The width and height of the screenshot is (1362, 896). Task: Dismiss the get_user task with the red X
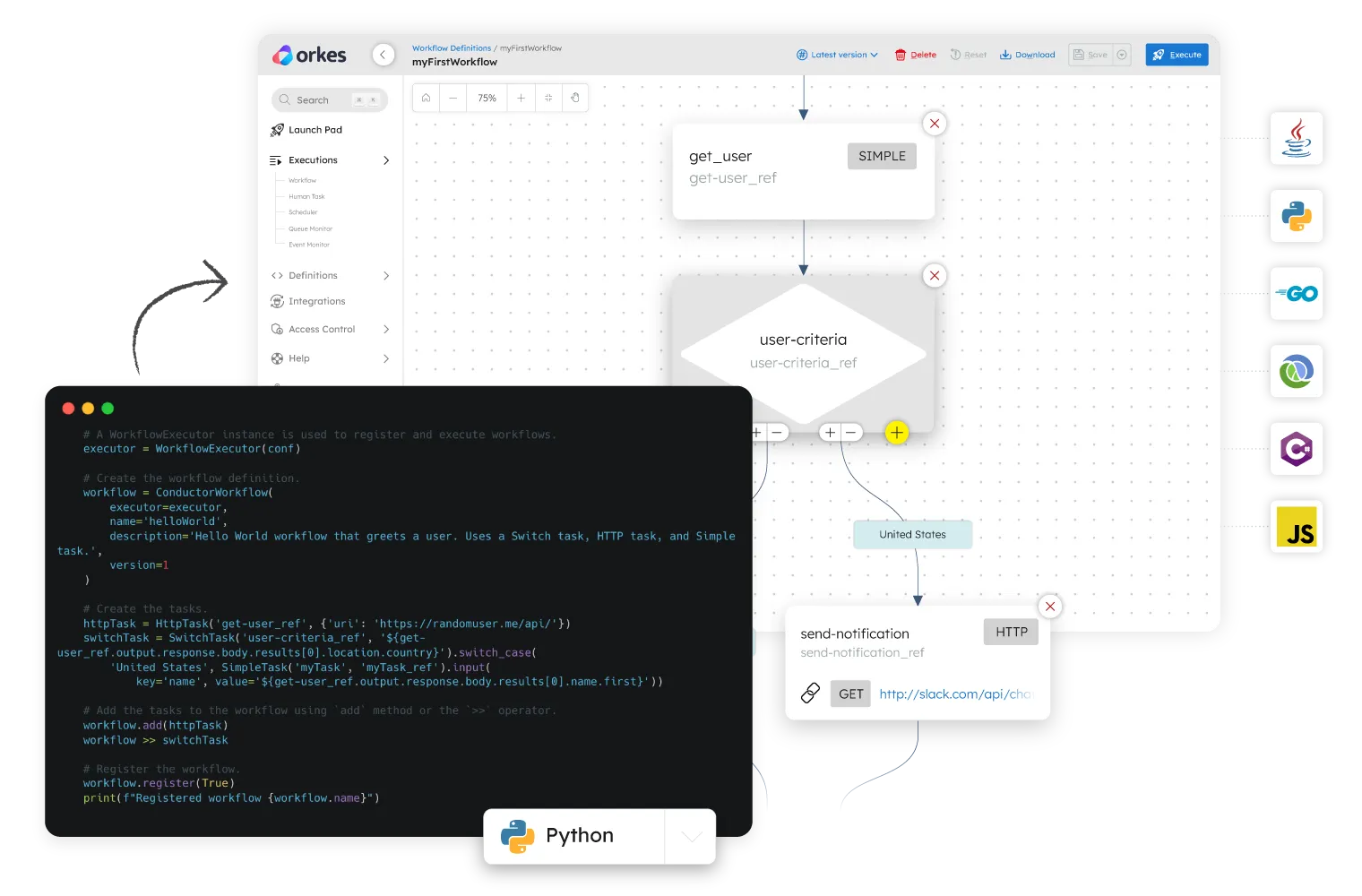[x=935, y=124]
